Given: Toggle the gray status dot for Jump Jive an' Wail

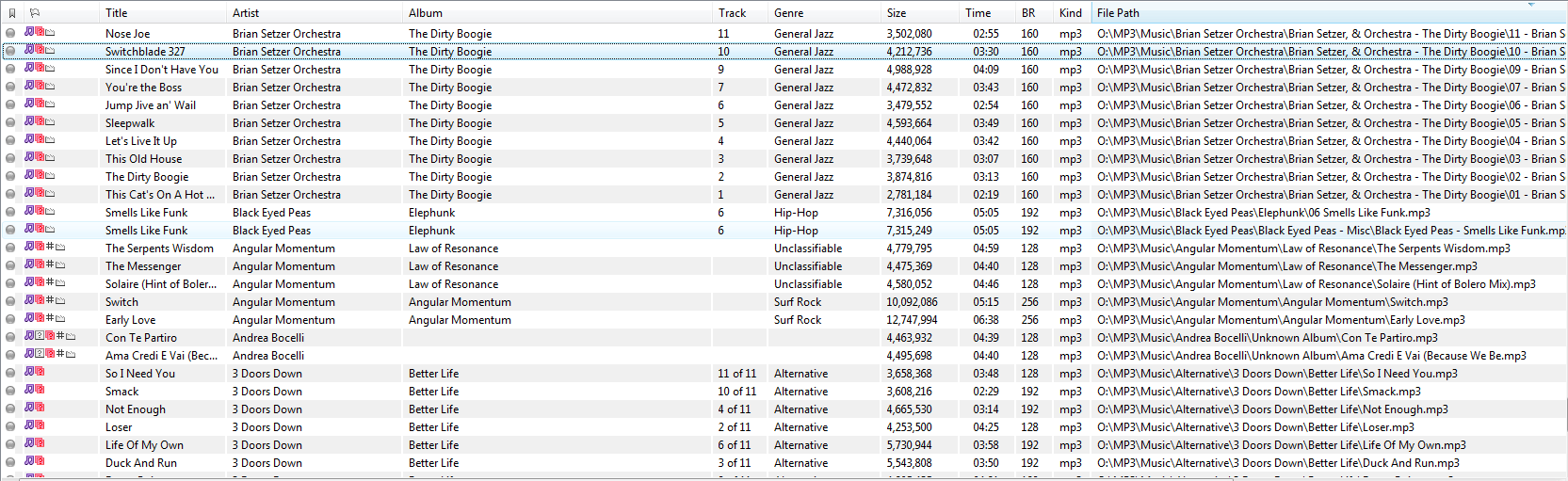Looking at the screenshot, I should (x=10, y=105).
